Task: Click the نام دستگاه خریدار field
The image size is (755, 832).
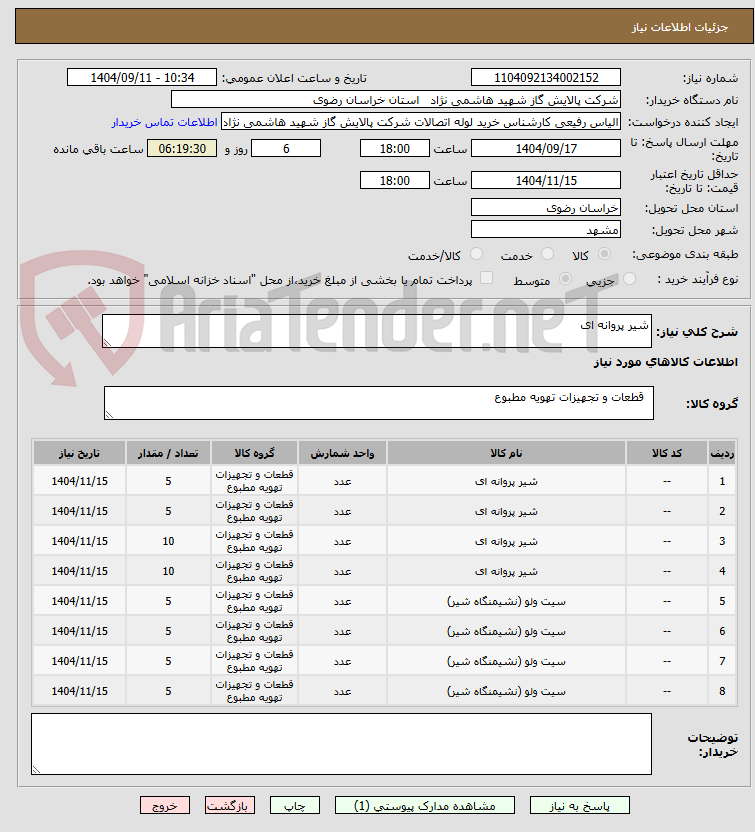Action: click(396, 100)
